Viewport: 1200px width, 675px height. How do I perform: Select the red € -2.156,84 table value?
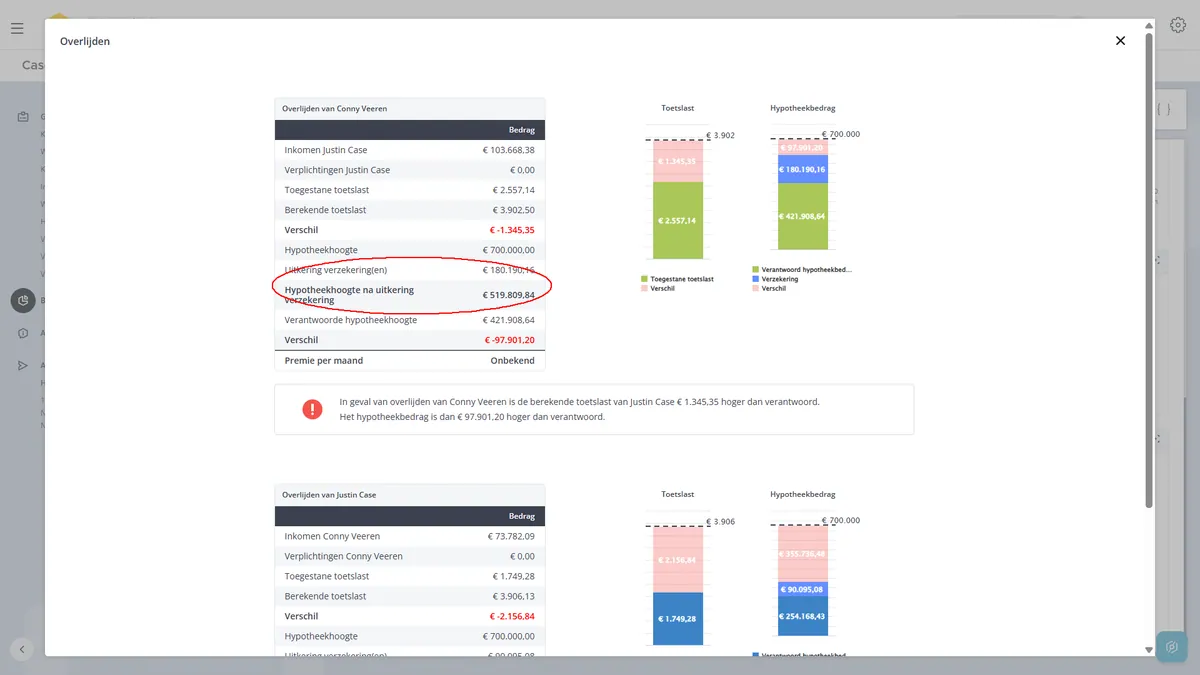512,616
